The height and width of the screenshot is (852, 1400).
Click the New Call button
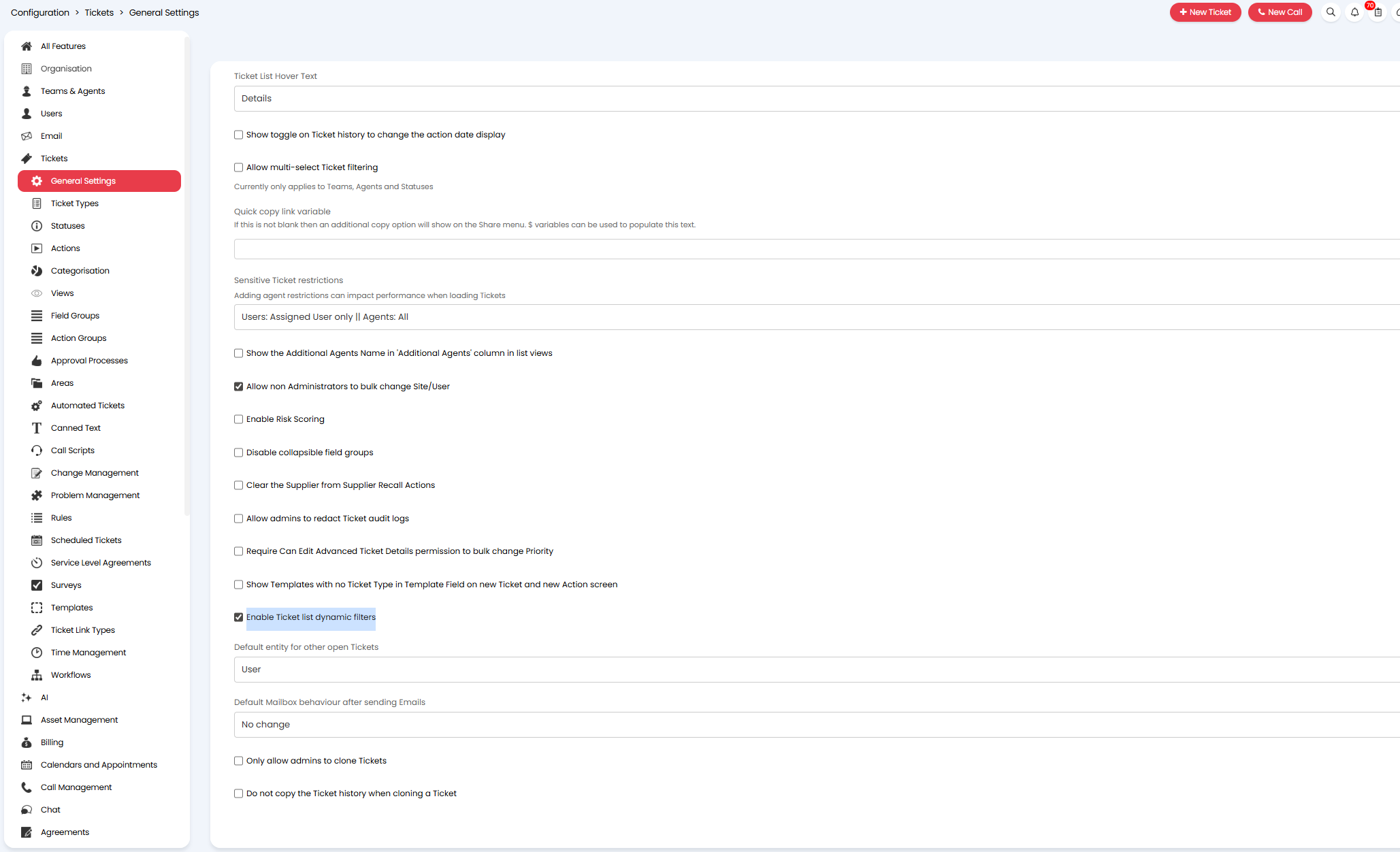1280,12
